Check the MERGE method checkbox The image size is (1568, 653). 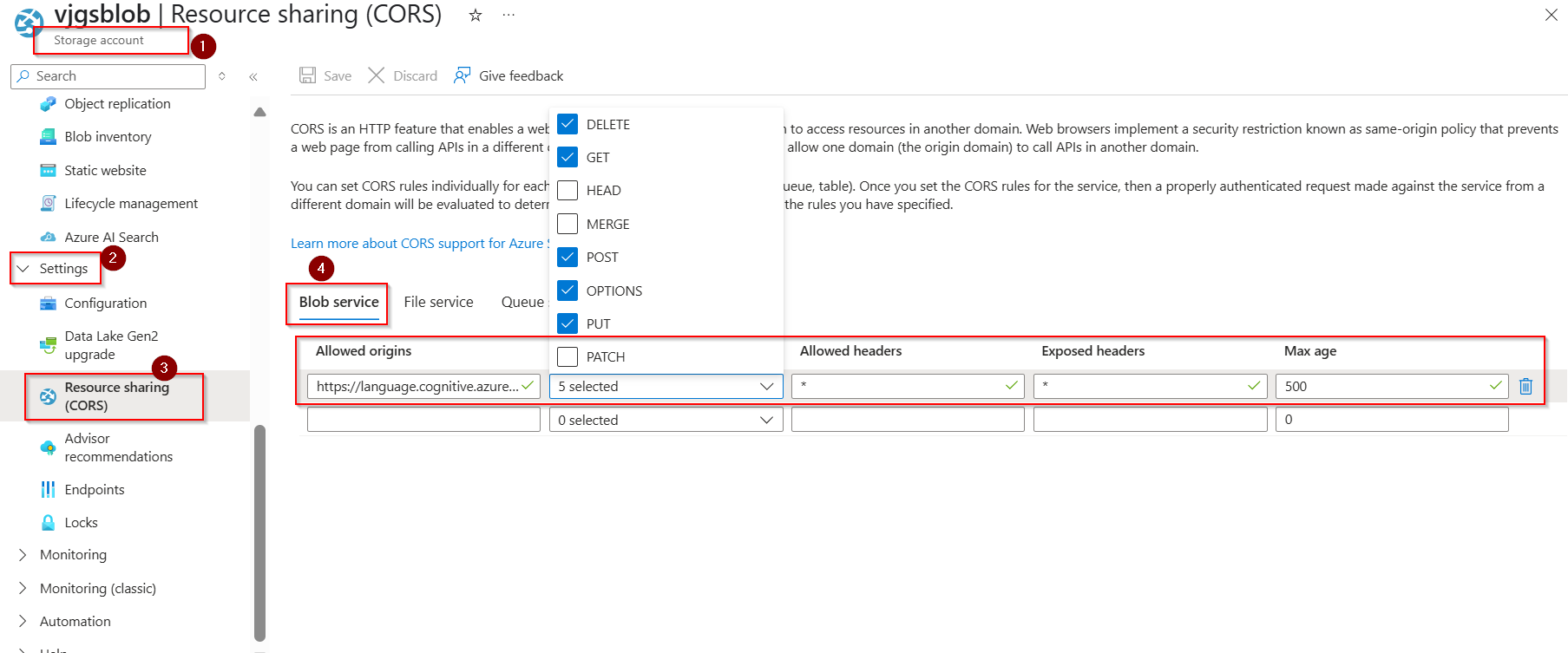(x=567, y=224)
